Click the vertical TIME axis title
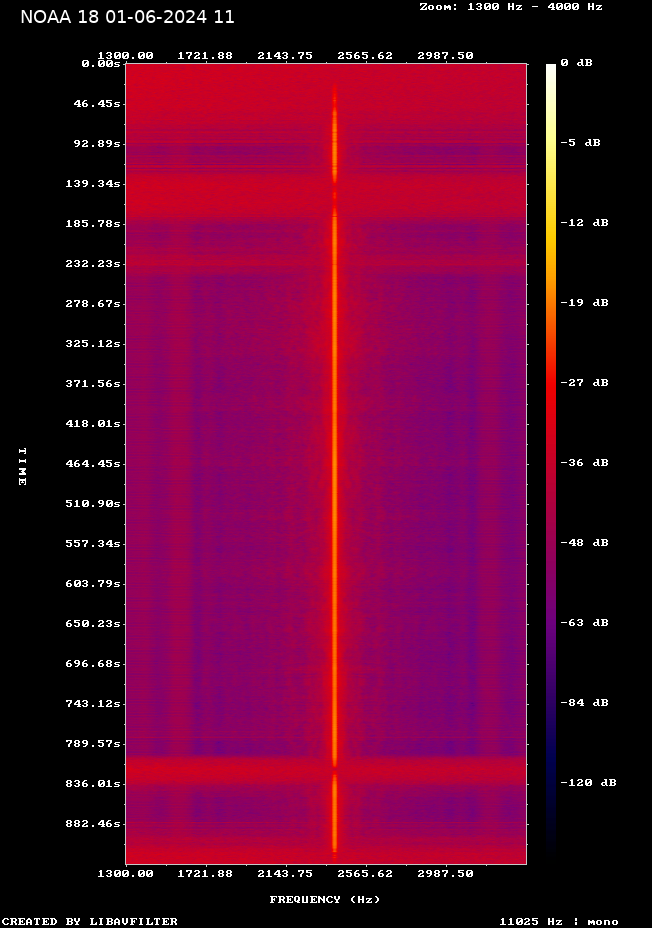Viewport: 652px width, 928px height. 21,466
